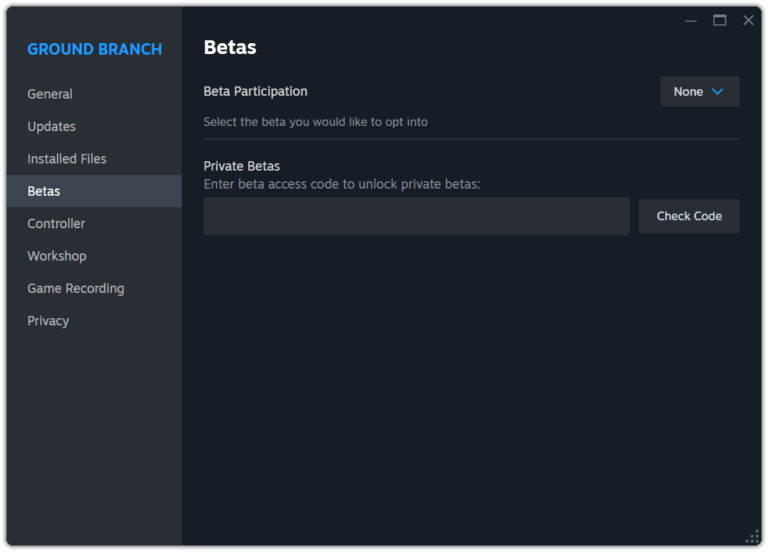
Task: Click the Private Betas label text
Action: point(241,166)
